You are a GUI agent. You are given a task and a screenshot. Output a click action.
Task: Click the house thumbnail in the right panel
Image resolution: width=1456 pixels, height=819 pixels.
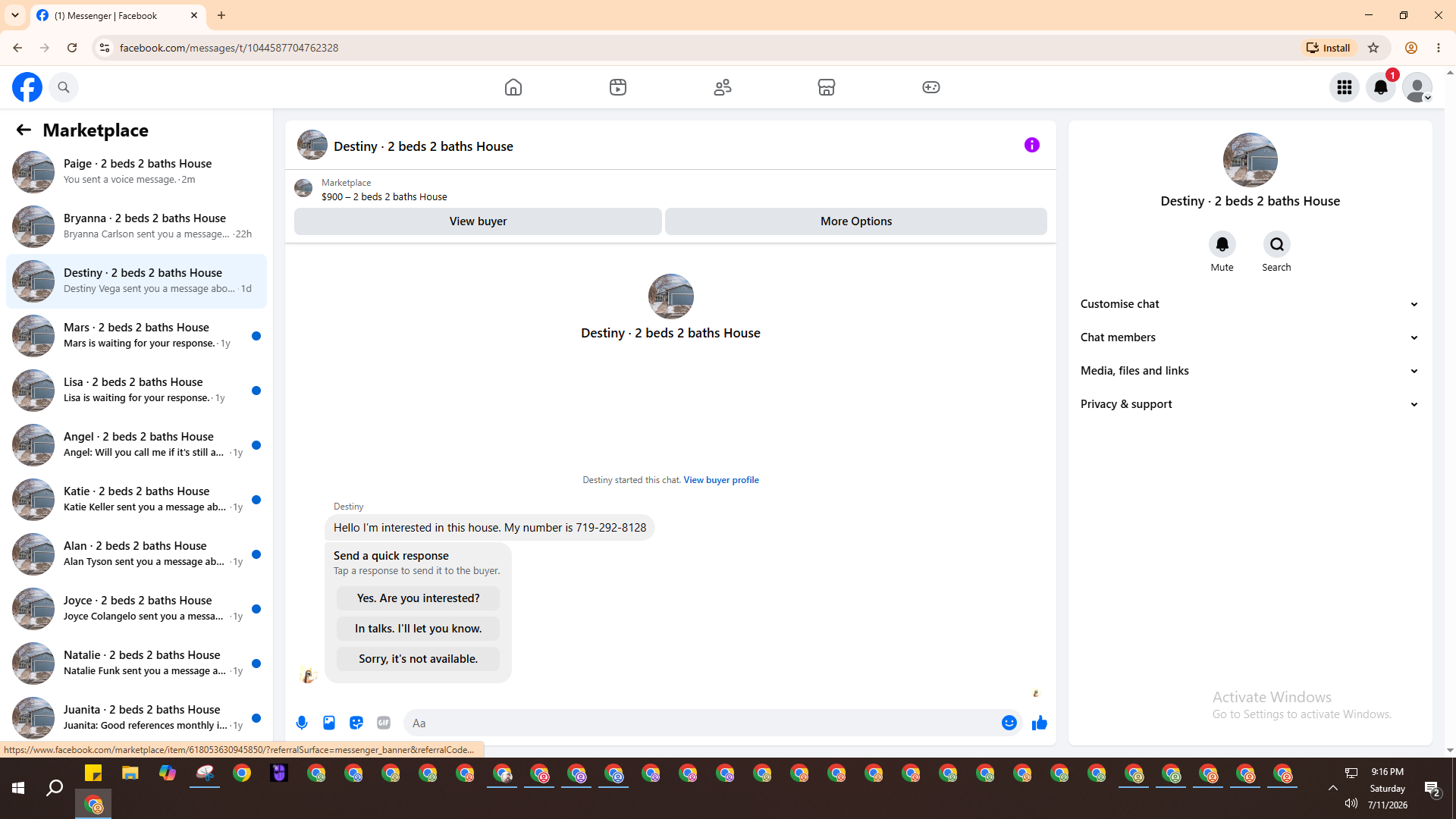tap(1250, 160)
